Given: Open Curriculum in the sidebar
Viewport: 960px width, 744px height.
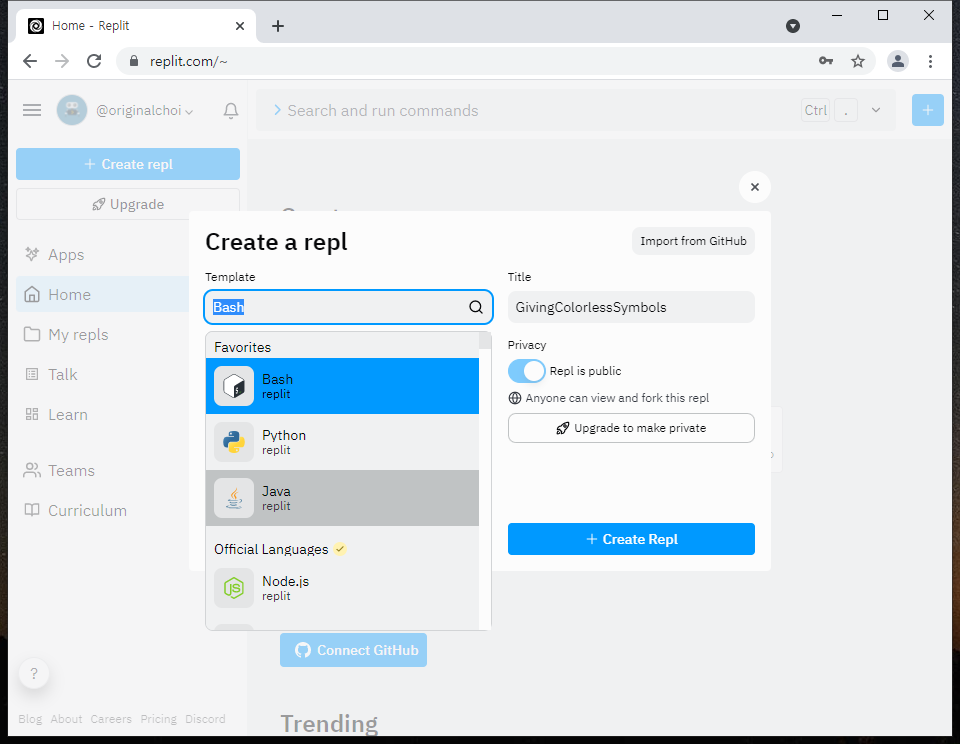Looking at the screenshot, I should click(75, 510).
